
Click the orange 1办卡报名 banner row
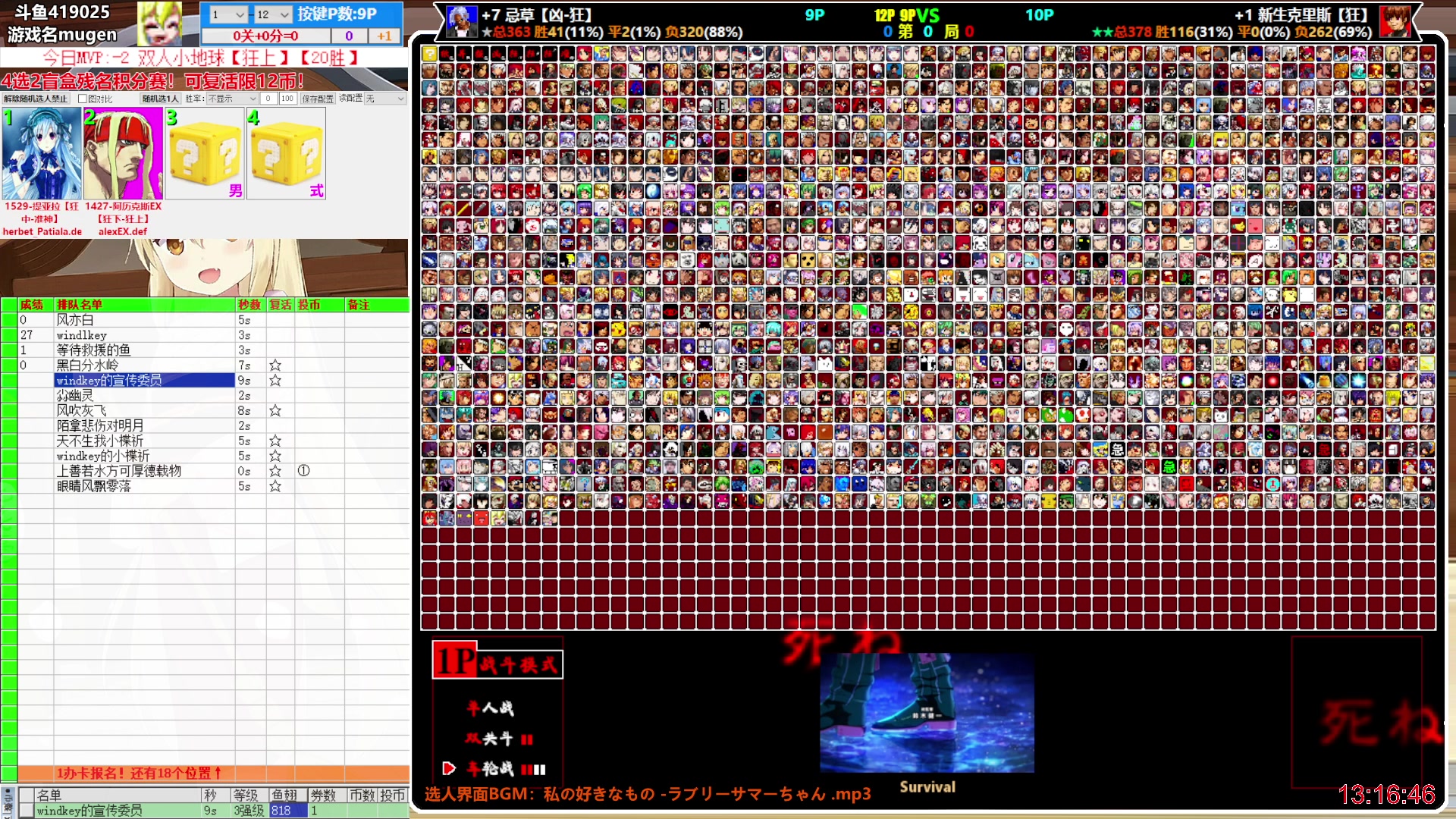click(213, 773)
